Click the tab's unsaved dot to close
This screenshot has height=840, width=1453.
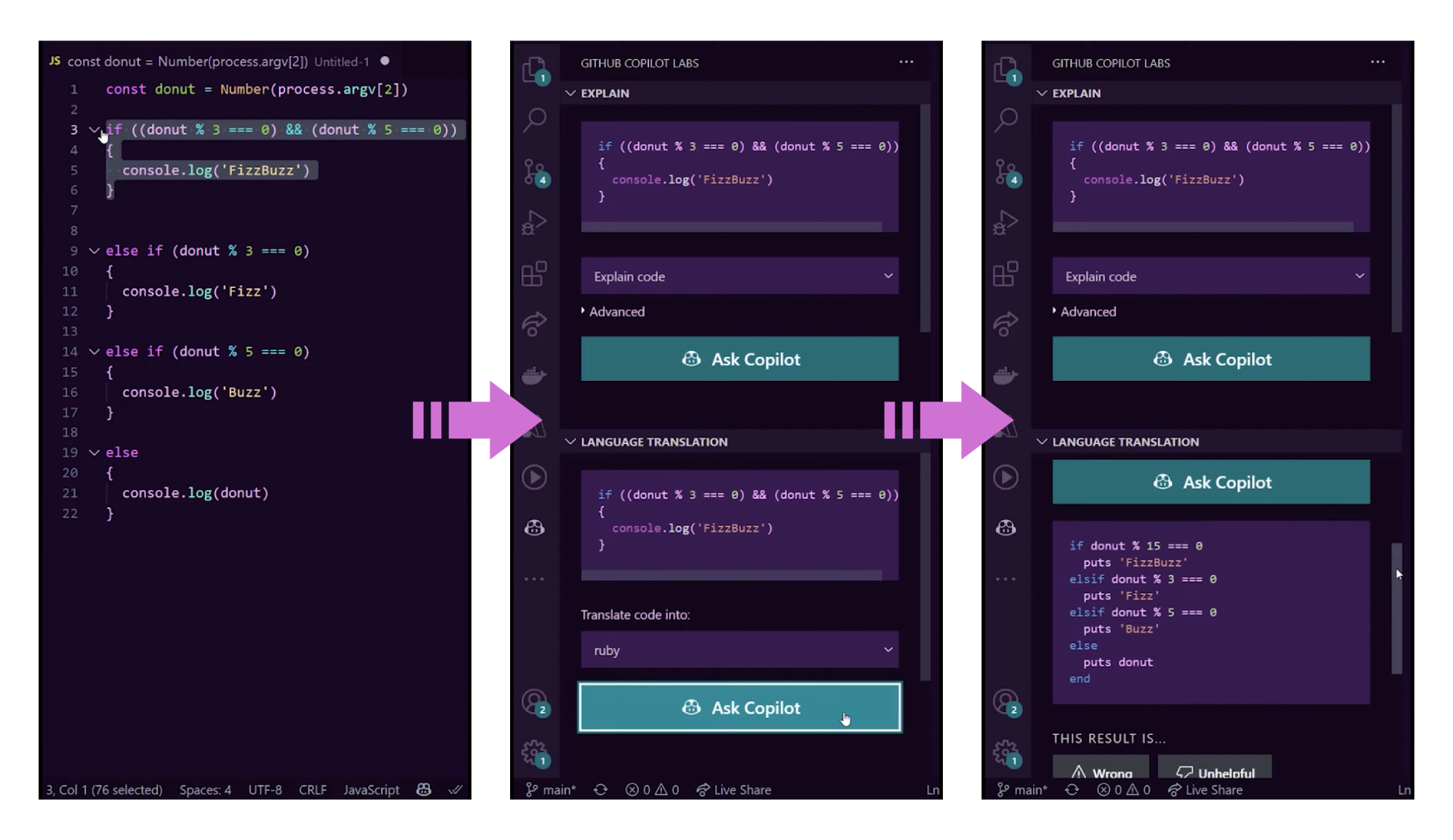(x=385, y=61)
